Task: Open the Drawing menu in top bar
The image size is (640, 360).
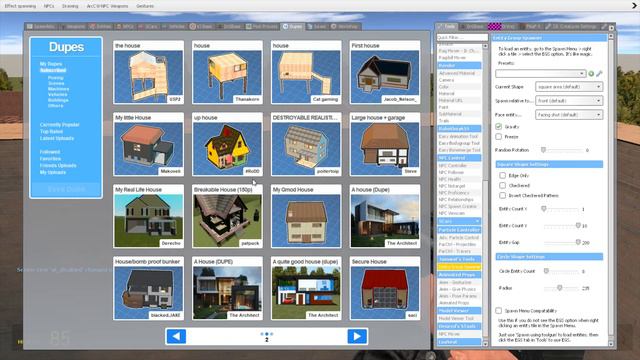Action: pos(70,6)
